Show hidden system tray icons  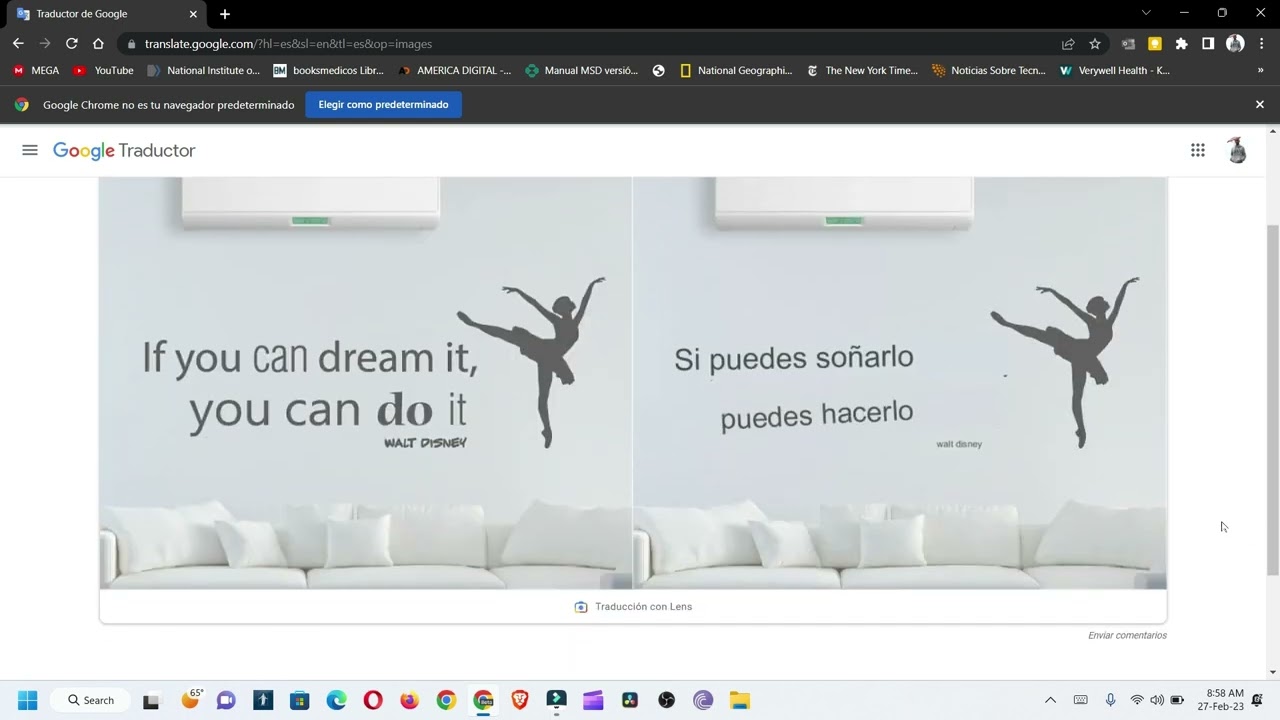pyautogui.click(x=1050, y=700)
